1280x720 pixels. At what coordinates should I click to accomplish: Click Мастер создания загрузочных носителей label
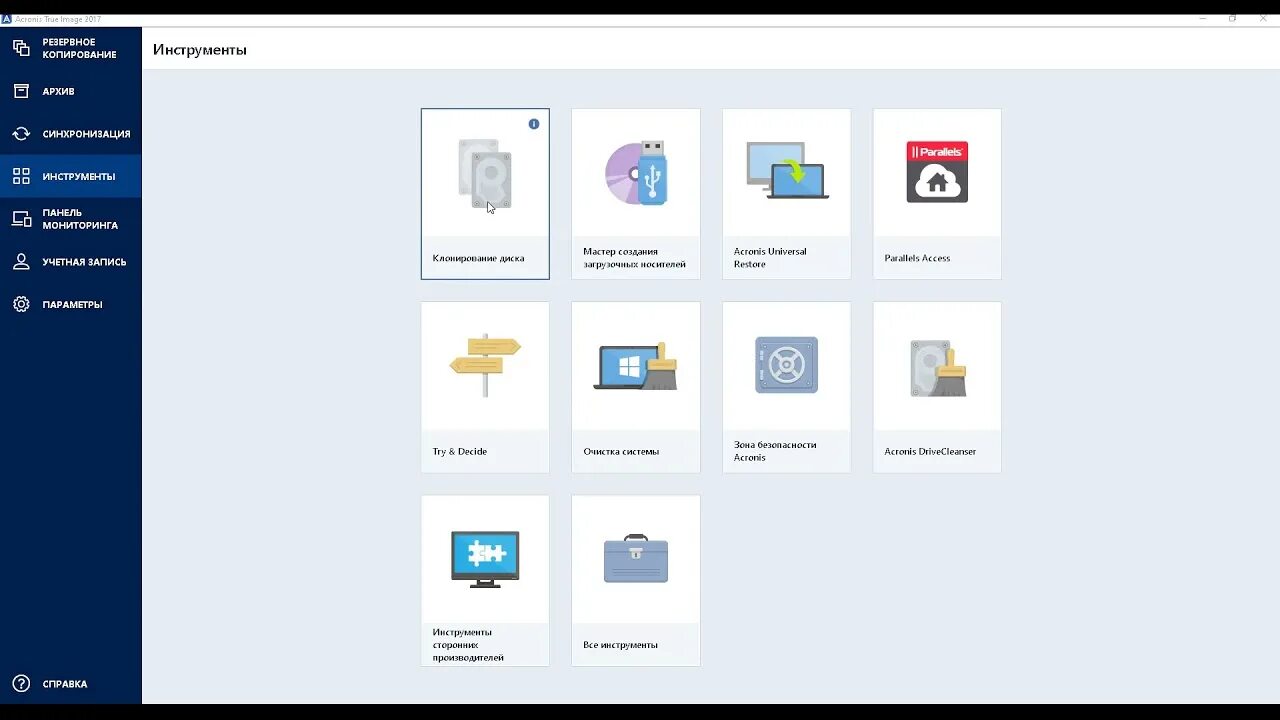[x=634, y=258]
